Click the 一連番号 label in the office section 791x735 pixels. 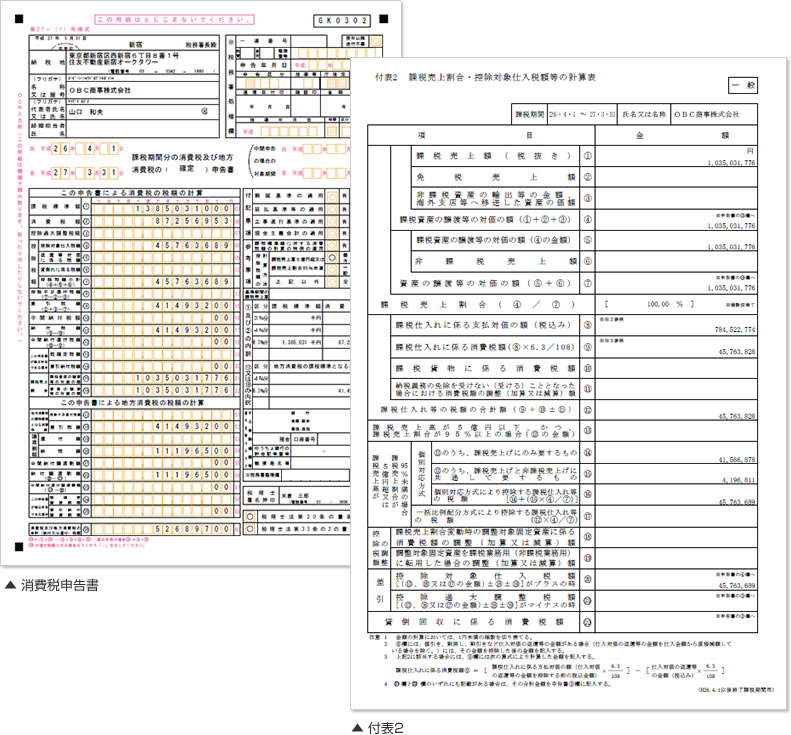[263, 41]
